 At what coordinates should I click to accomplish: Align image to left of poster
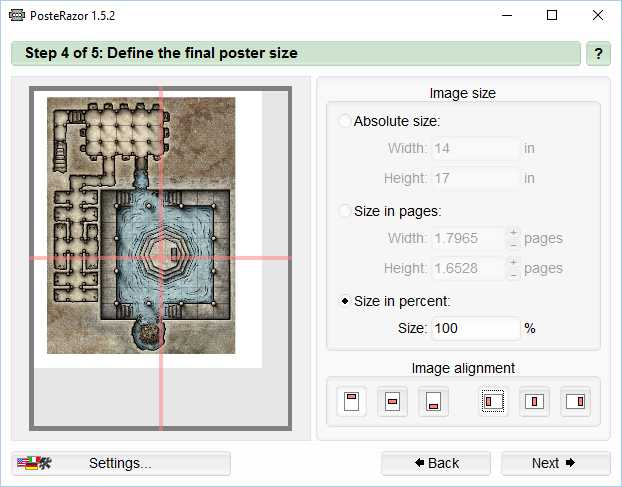pos(493,402)
